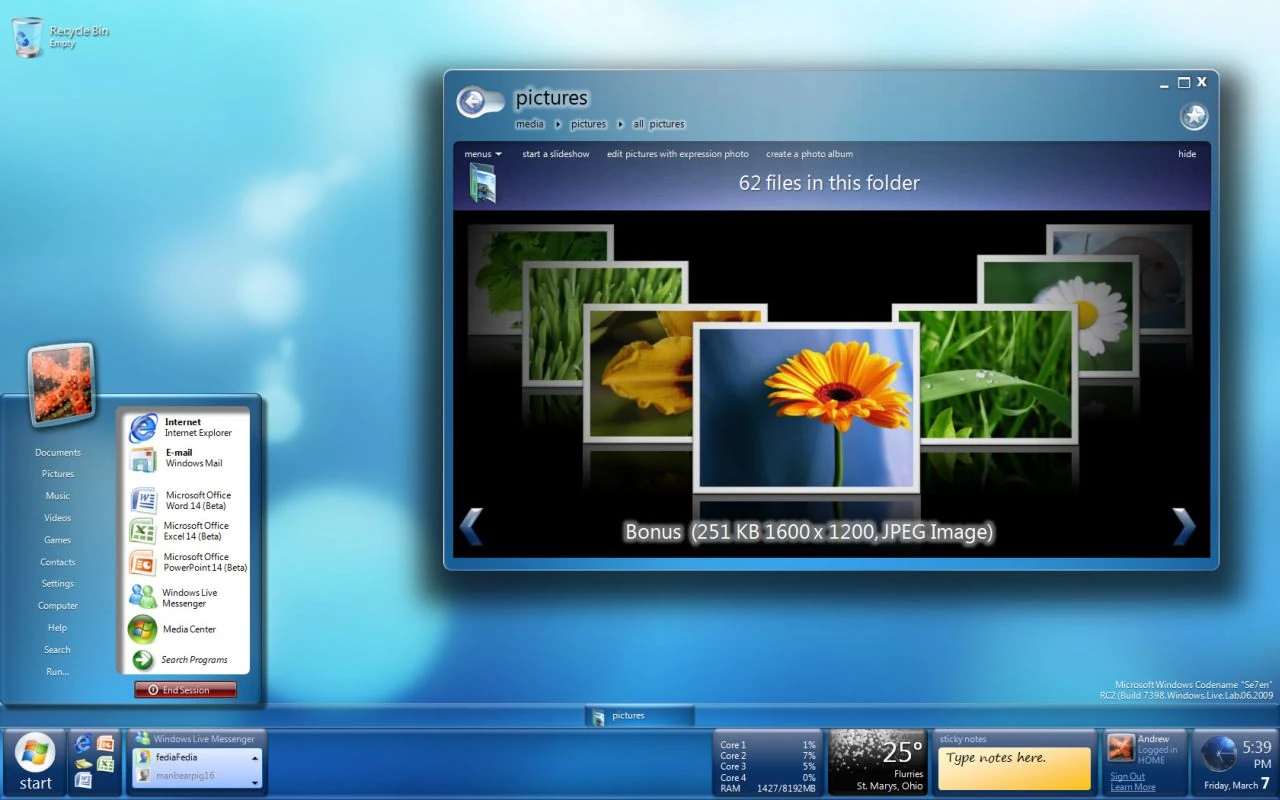Image resolution: width=1280 pixels, height=800 pixels.
Task: Click the Sign Out link
Action: (1127, 776)
